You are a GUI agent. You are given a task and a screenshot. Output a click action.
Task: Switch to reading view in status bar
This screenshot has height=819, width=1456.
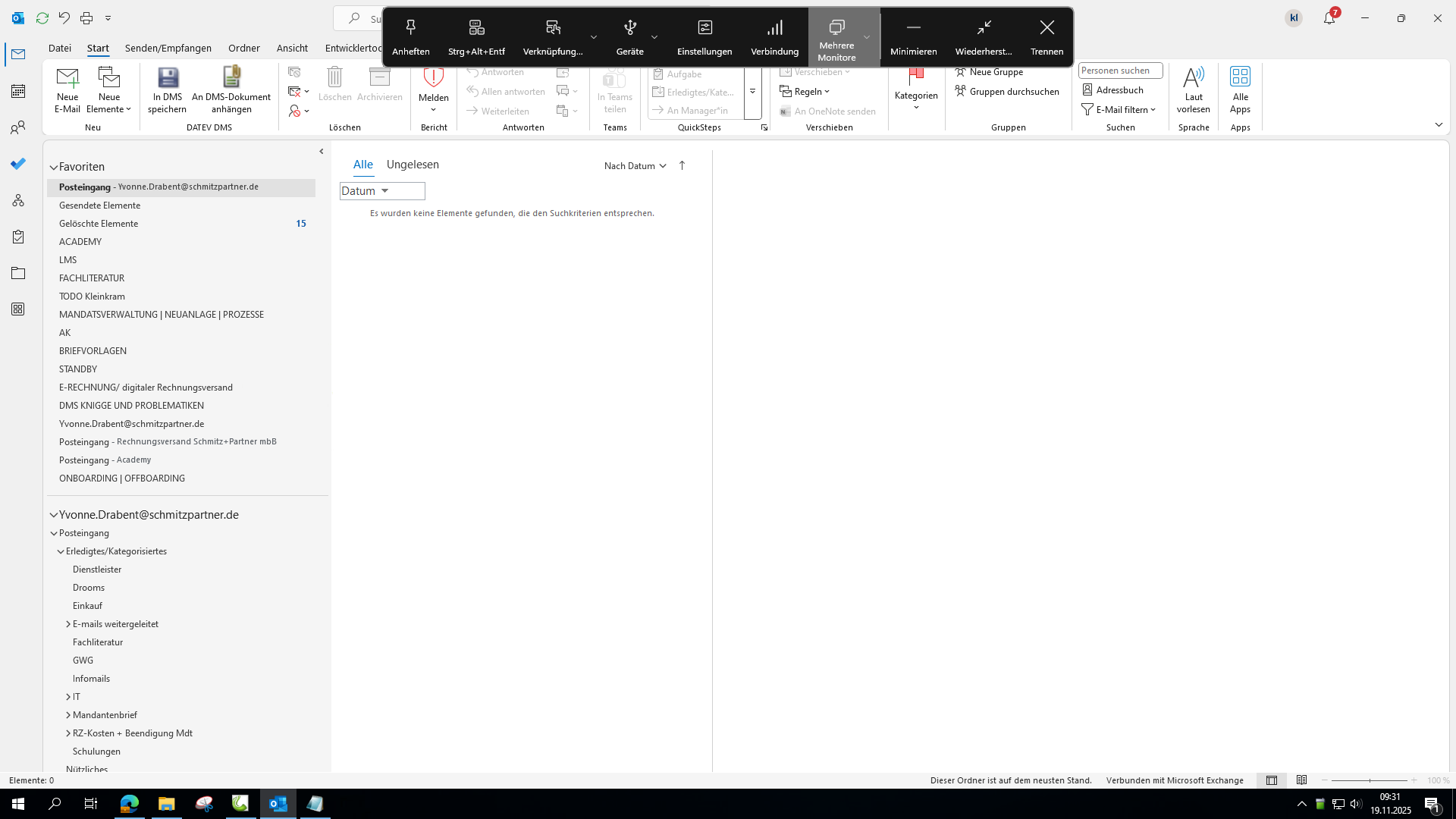click(x=1301, y=780)
